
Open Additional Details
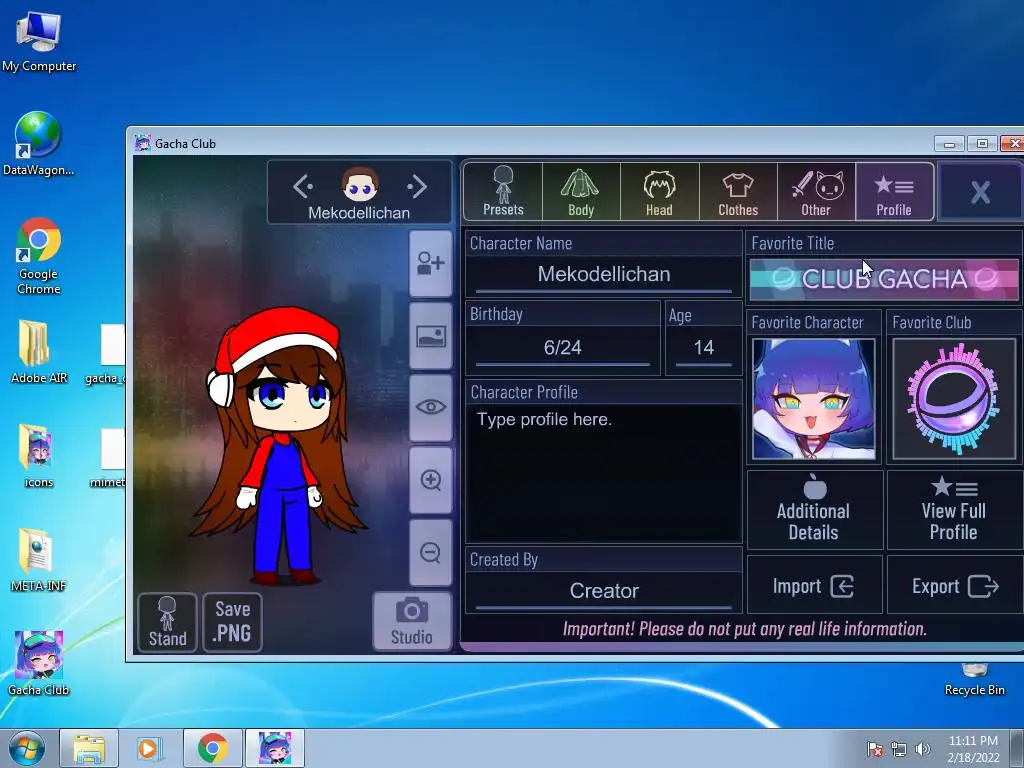814,510
